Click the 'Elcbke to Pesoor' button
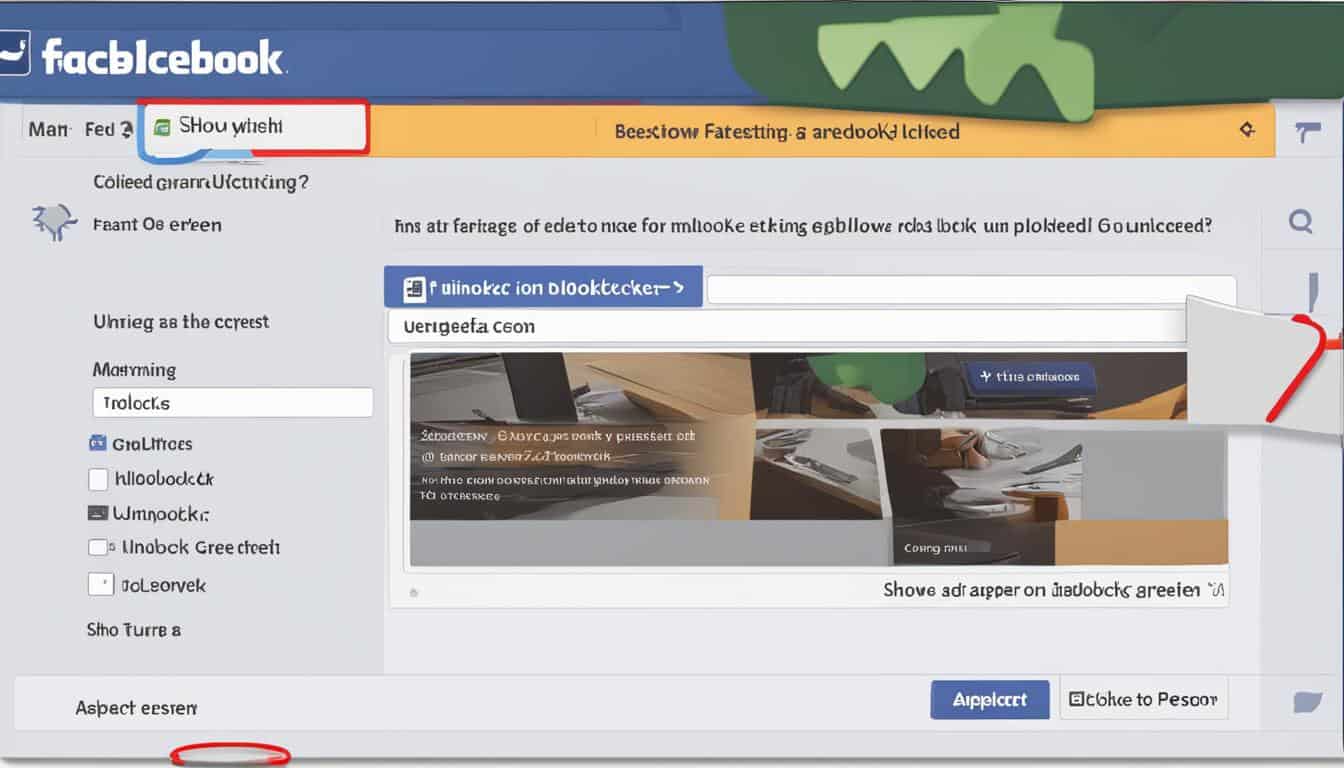The height and width of the screenshot is (768, 1344). 1143,699
